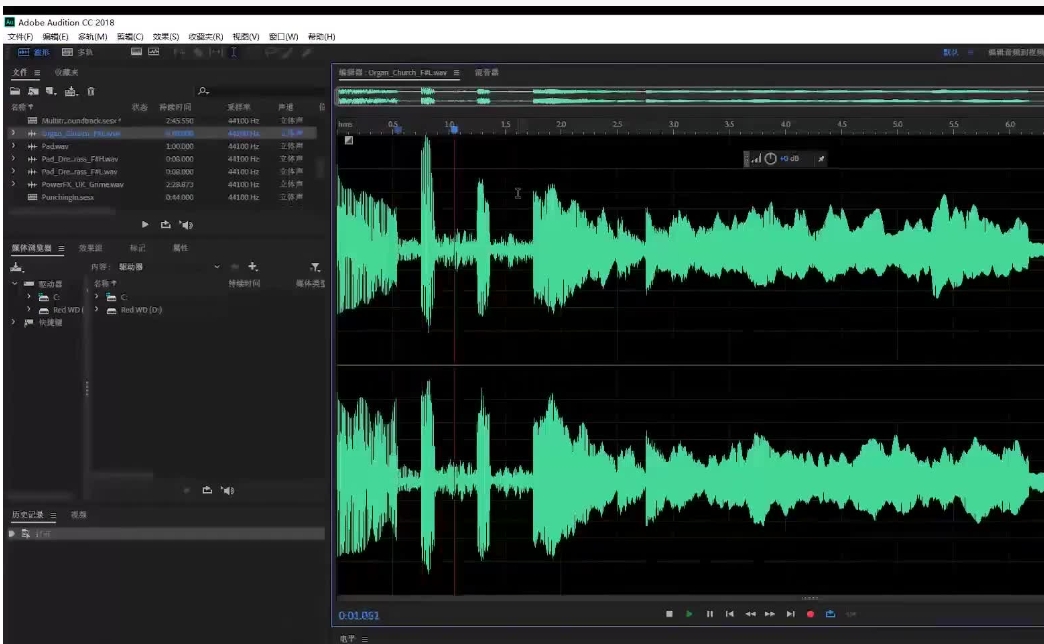Screen dimensions: 1044x644
Task: Open Files panel hamburger menu
Action: [x=37, y=73]
